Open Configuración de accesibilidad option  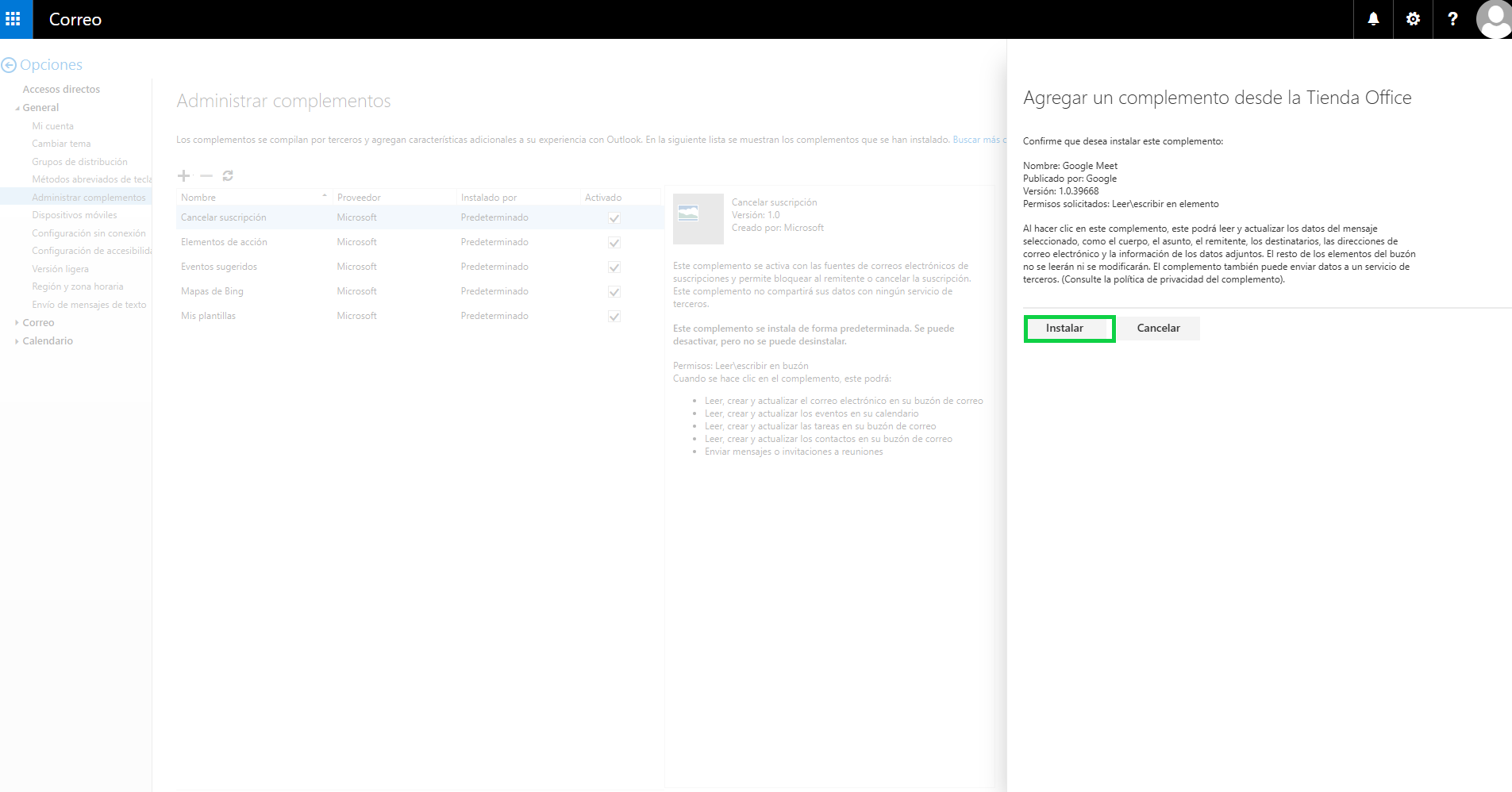pos(91,251)
